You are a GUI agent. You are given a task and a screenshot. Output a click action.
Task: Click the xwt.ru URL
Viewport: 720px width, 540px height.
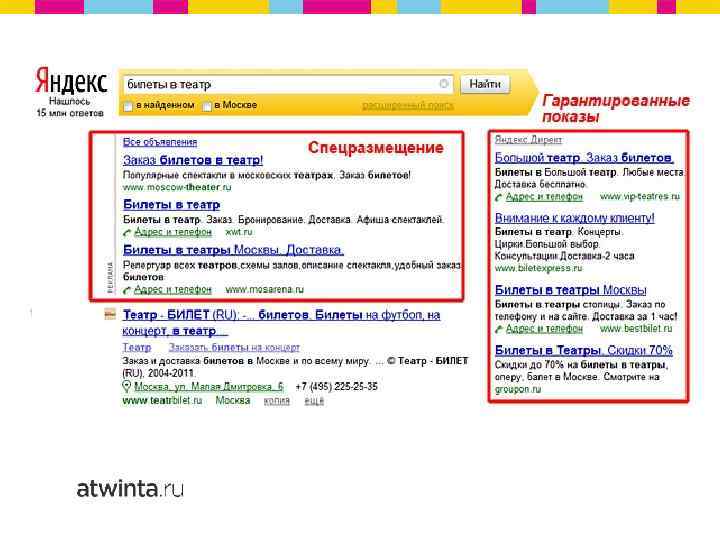click(239, 232)
